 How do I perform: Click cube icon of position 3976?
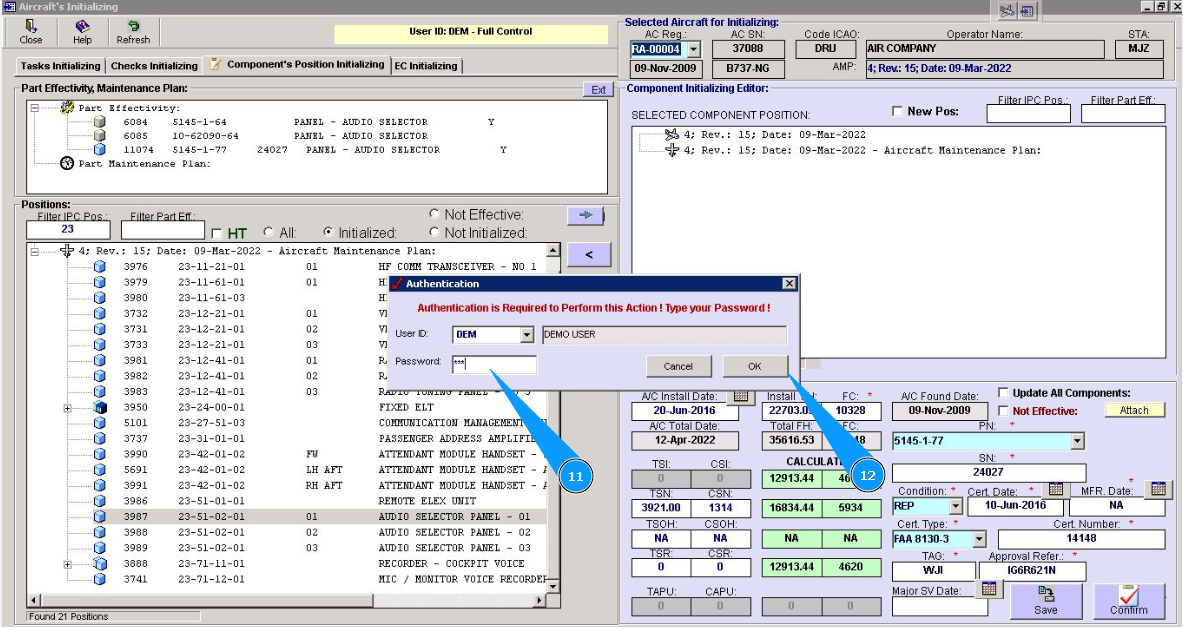coord(100,266)
